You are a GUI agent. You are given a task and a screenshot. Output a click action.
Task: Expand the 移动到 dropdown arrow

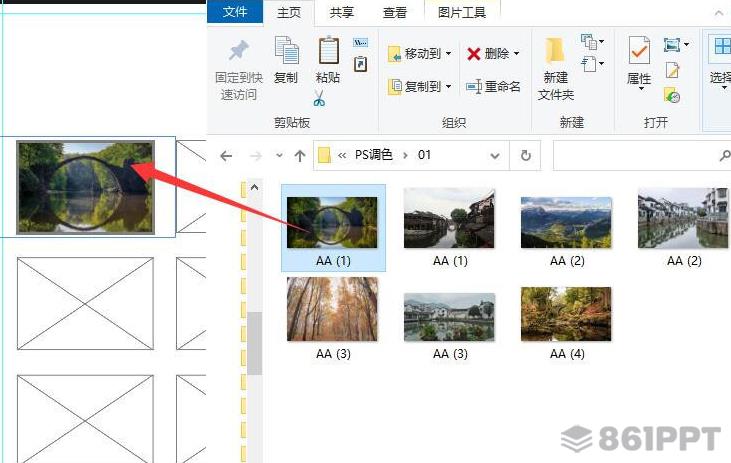point(448,54)
